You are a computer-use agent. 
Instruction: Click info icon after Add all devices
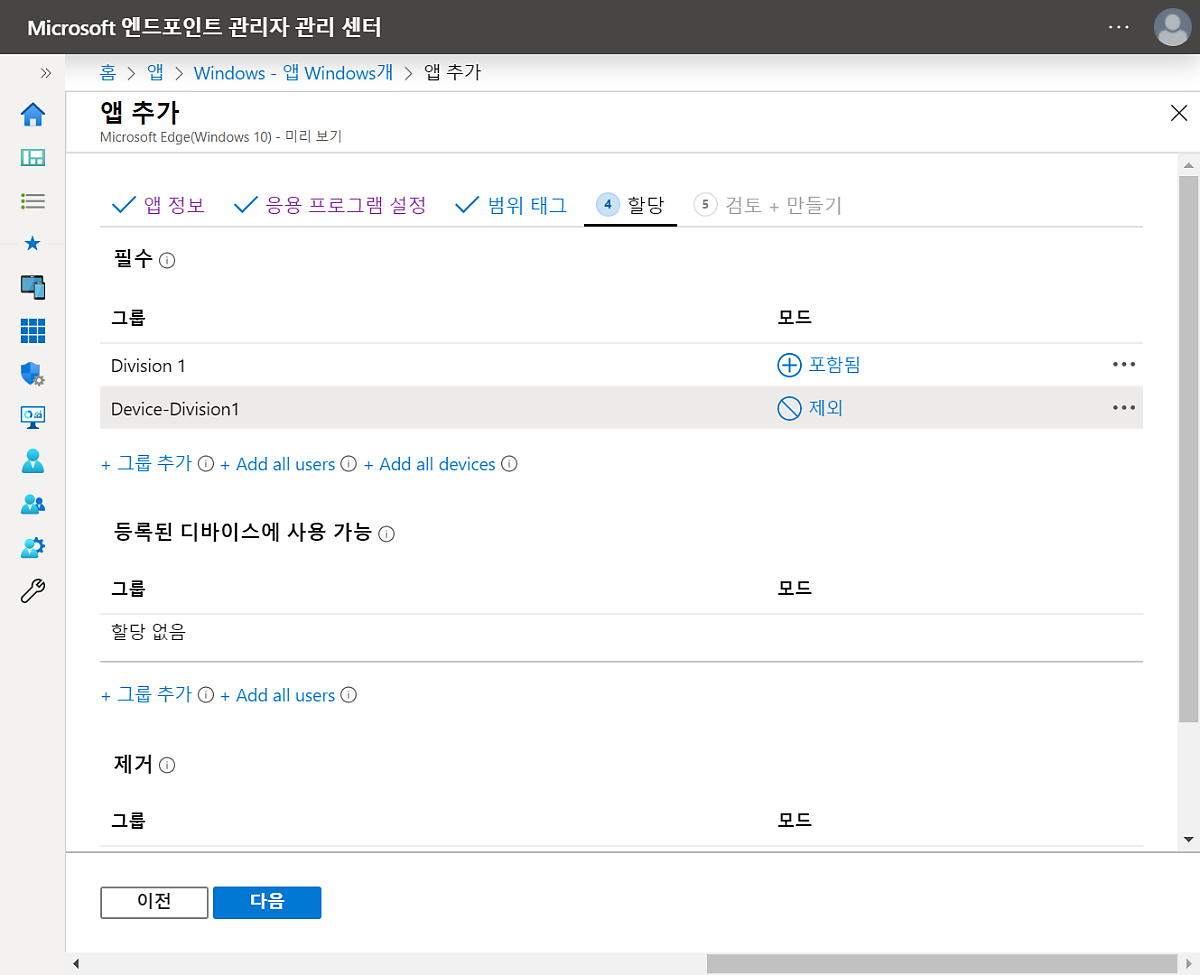tap(509, 464)
